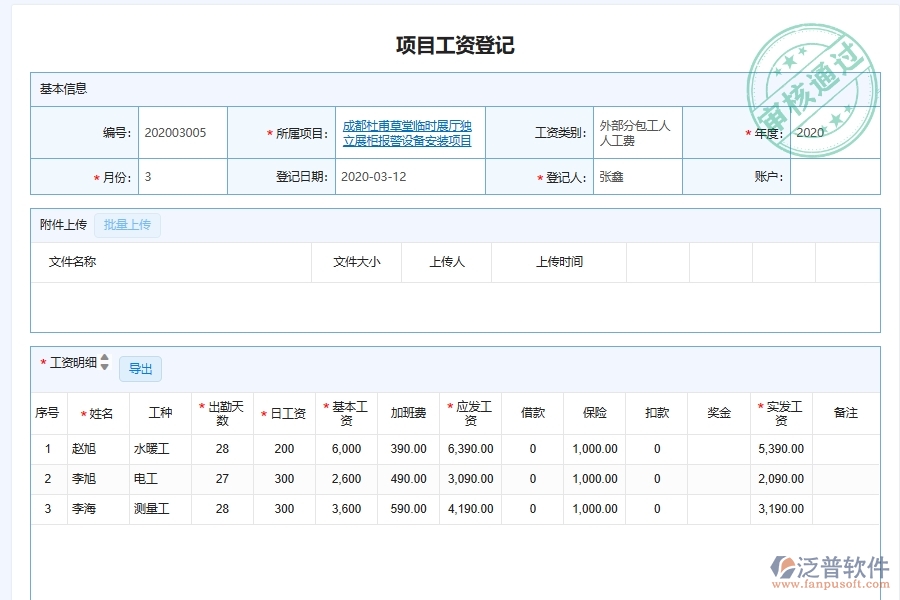This screenshot has height=600, width=900.
Task: Click the red asterisk beside 年度
Action: tap(747, 132)
